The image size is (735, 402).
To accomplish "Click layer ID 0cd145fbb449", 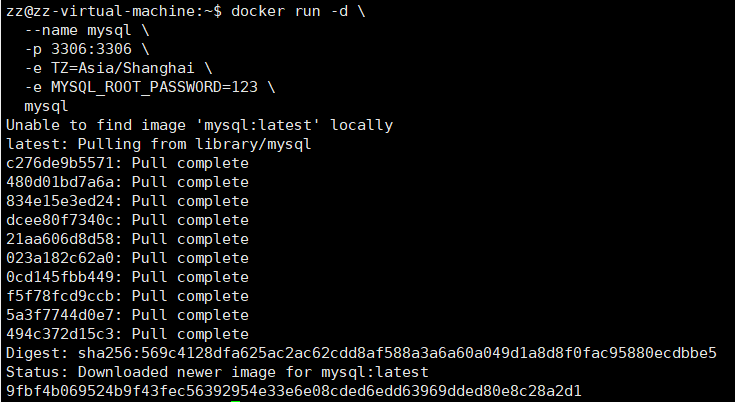I will [x=60, y=277].
